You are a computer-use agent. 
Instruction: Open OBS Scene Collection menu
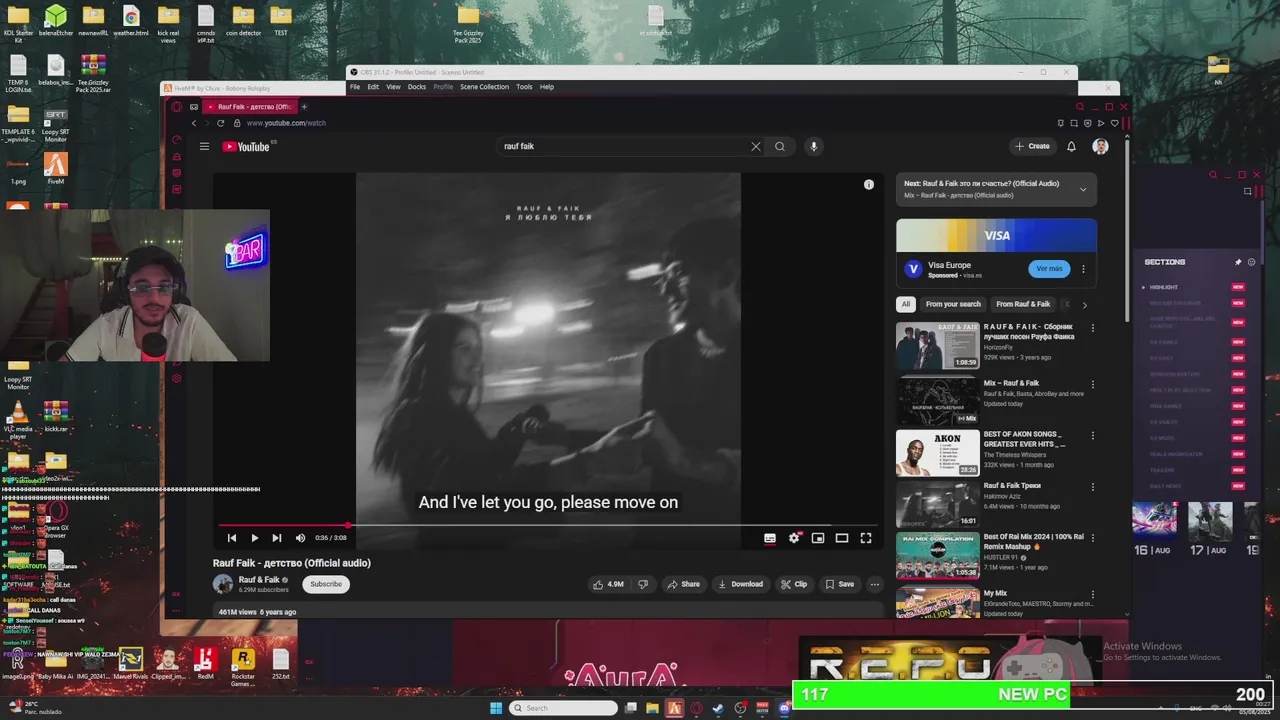484,87
